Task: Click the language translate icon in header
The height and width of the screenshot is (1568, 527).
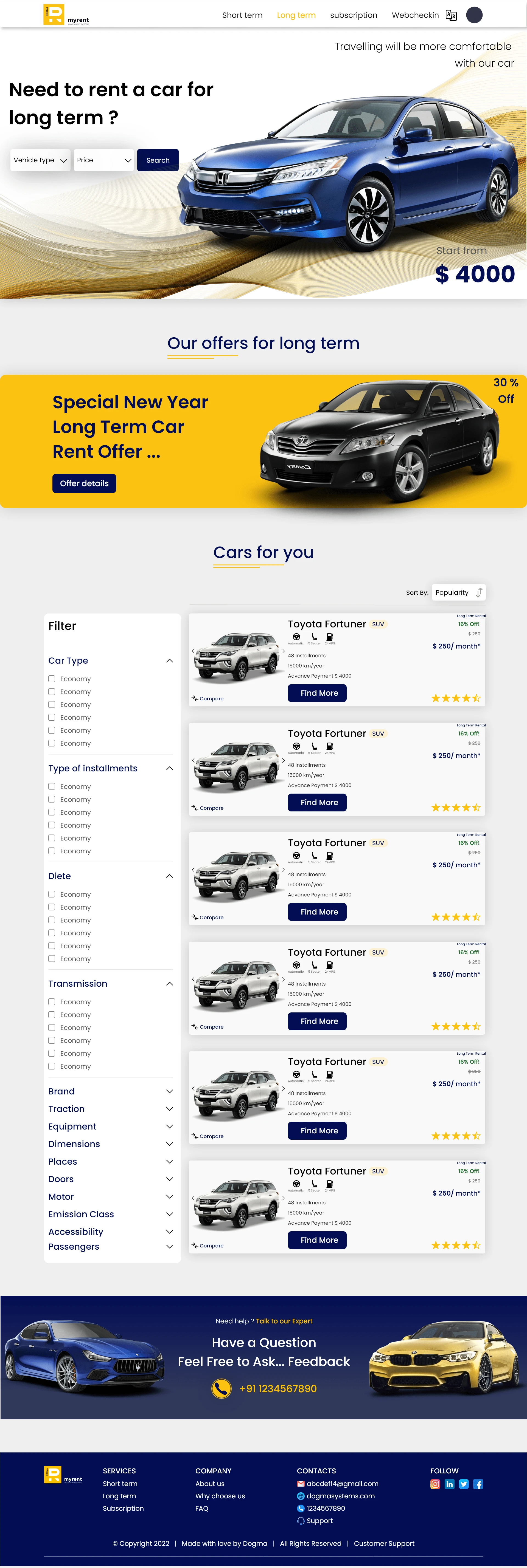Action: pos(451,15)
